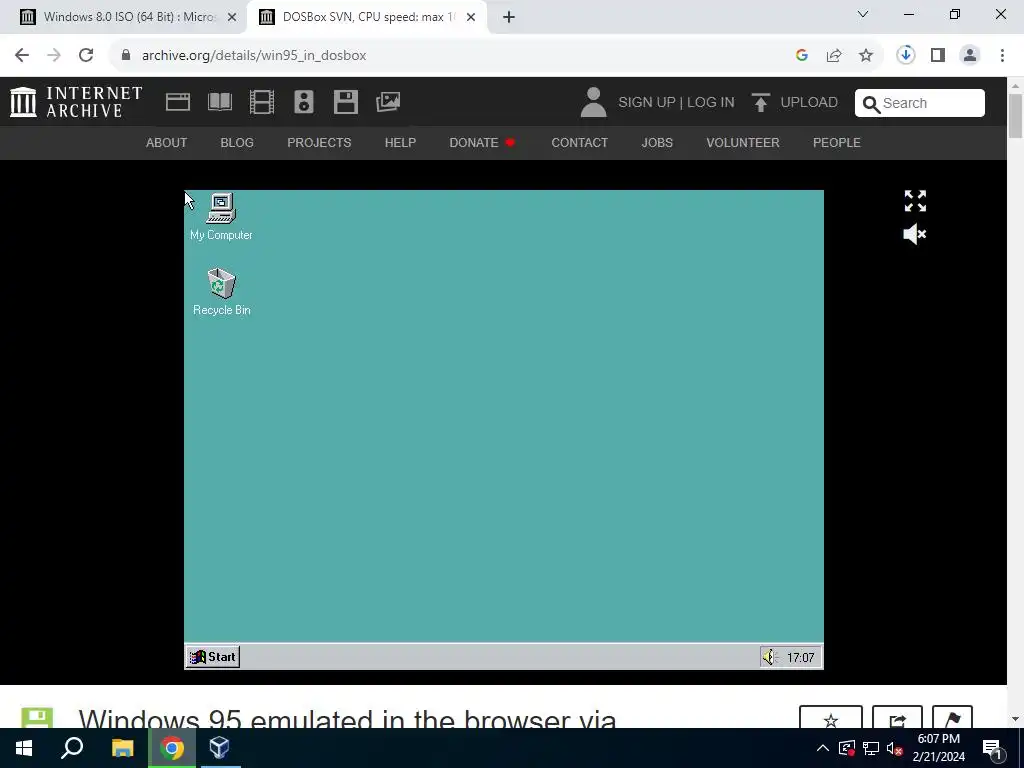Click the ABOUT menu item
The height and width of the screenshot is (768, 1024).
[167, 142]
